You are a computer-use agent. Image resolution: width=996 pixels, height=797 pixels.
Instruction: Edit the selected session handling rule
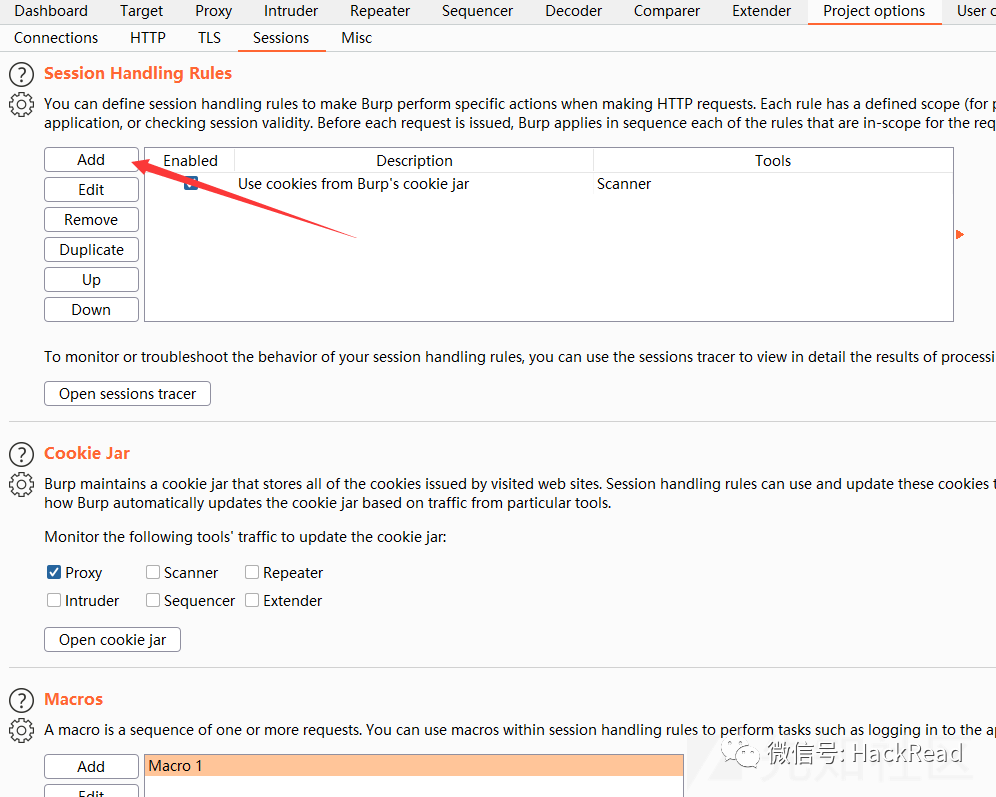[x=91, y=190]
